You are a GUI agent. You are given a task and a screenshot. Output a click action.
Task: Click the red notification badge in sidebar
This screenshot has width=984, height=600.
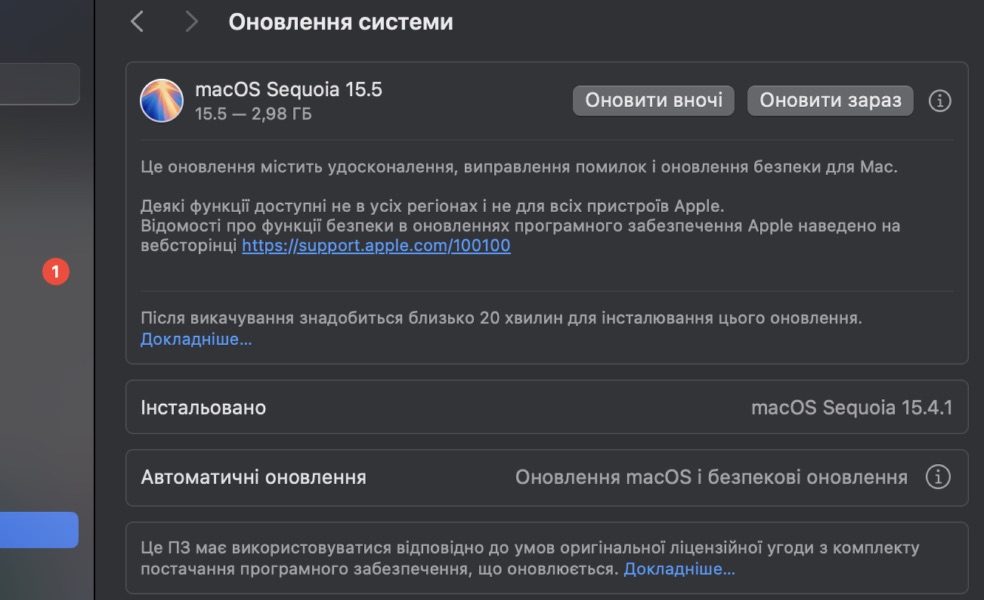tap(56, 272)
